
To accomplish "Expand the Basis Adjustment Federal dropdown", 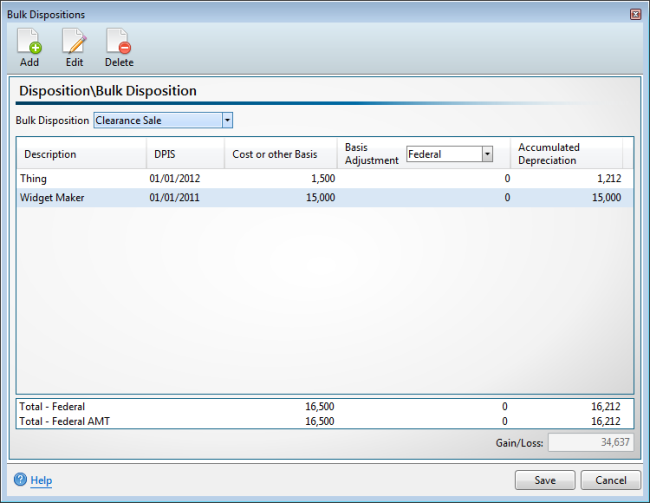I will coord(487,154).
